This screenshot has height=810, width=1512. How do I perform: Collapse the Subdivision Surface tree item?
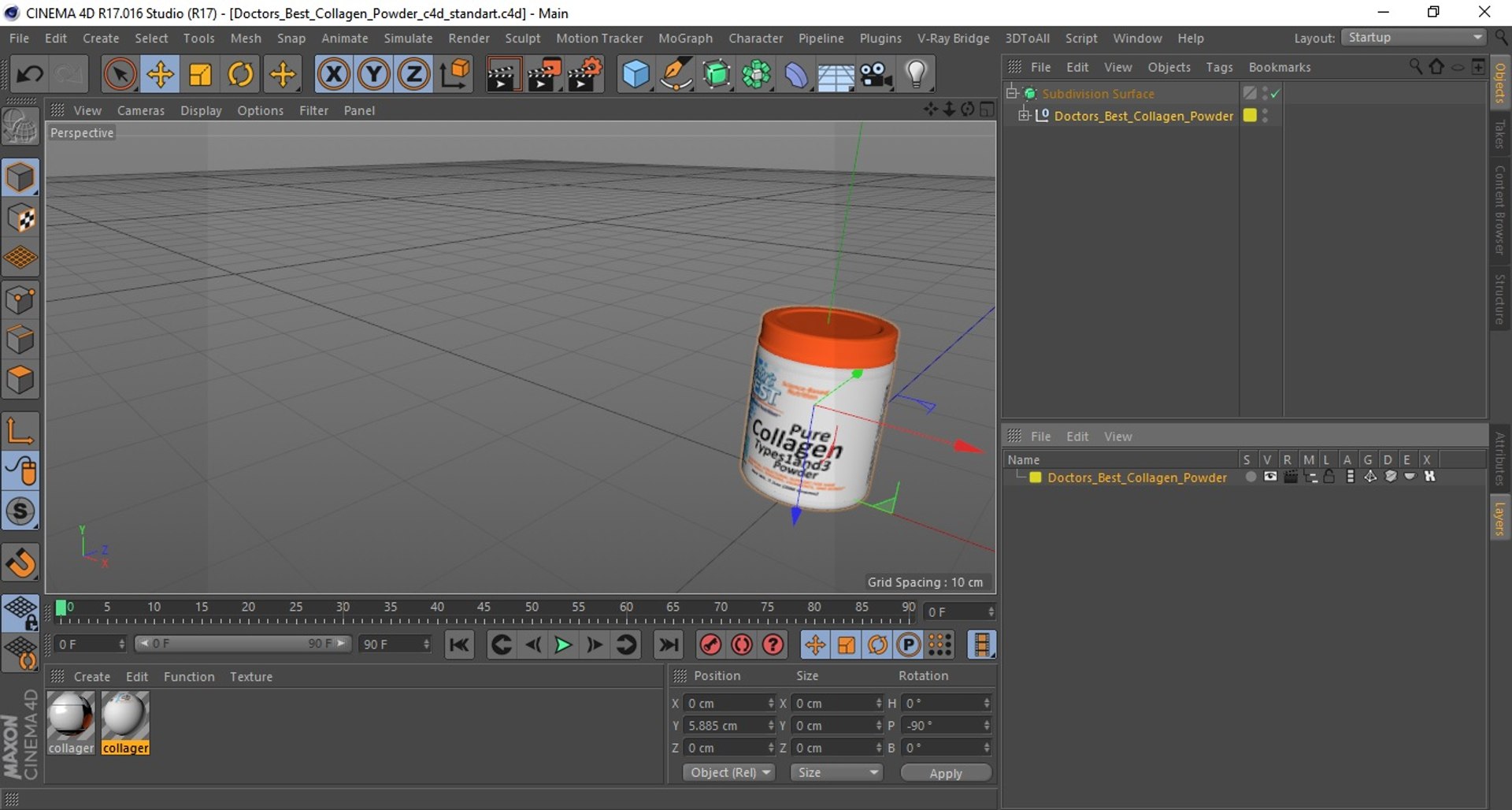point(1013,94)
